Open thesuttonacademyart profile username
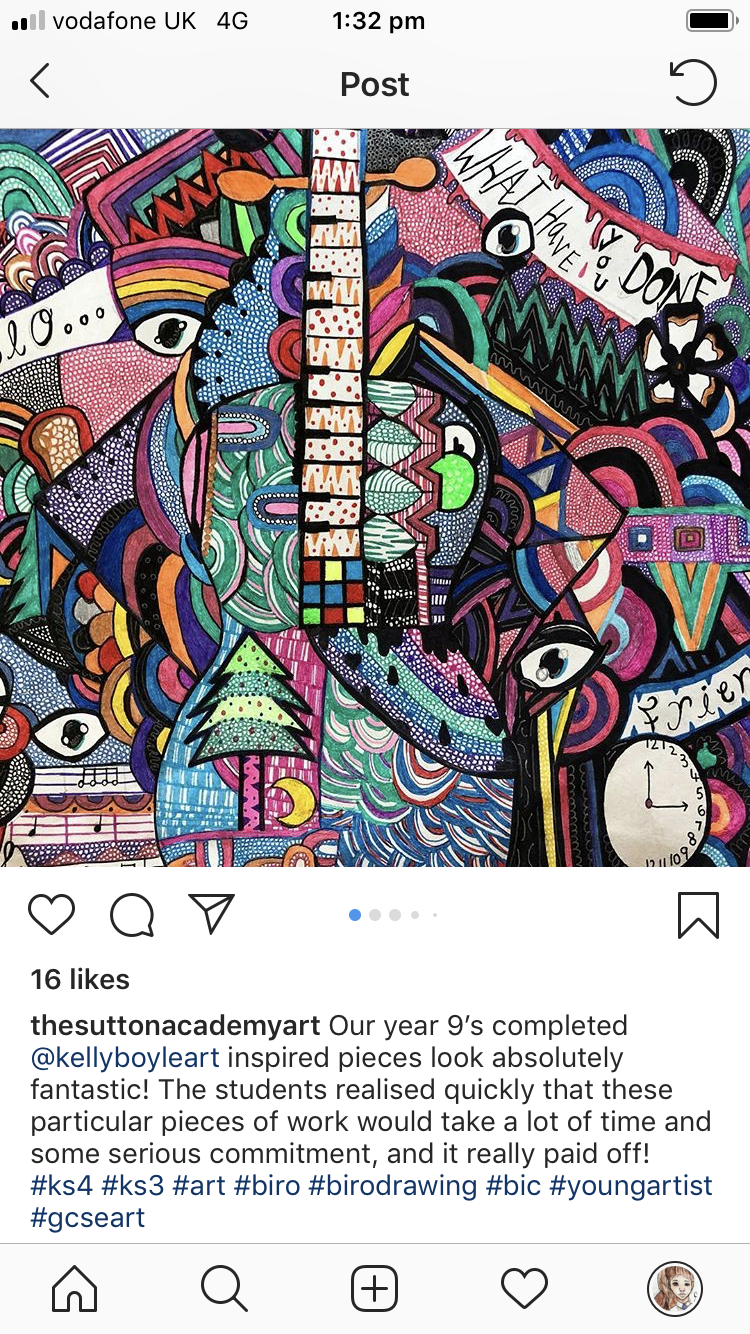The height and width of the screenshot is (1334, 750). point(175,1026)
